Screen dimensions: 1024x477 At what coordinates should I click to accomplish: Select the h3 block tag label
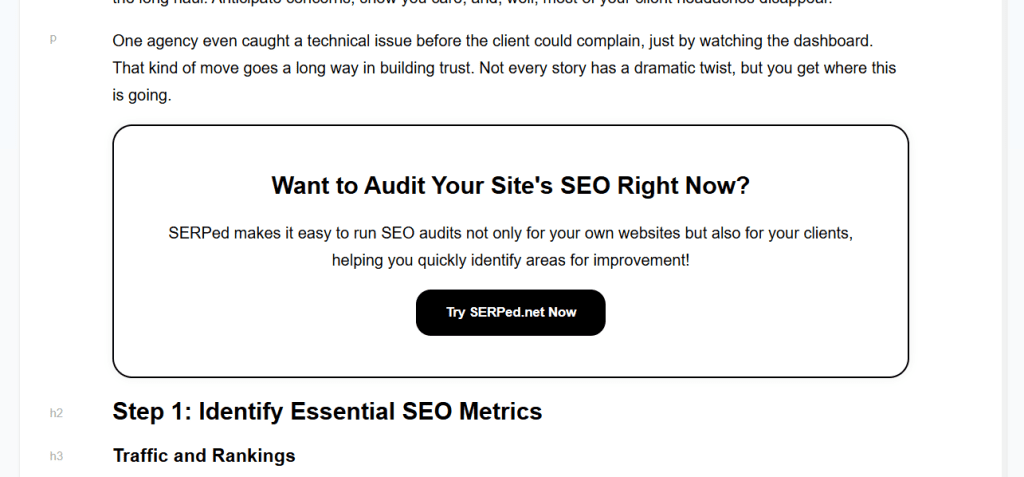[x=56, y=457]
